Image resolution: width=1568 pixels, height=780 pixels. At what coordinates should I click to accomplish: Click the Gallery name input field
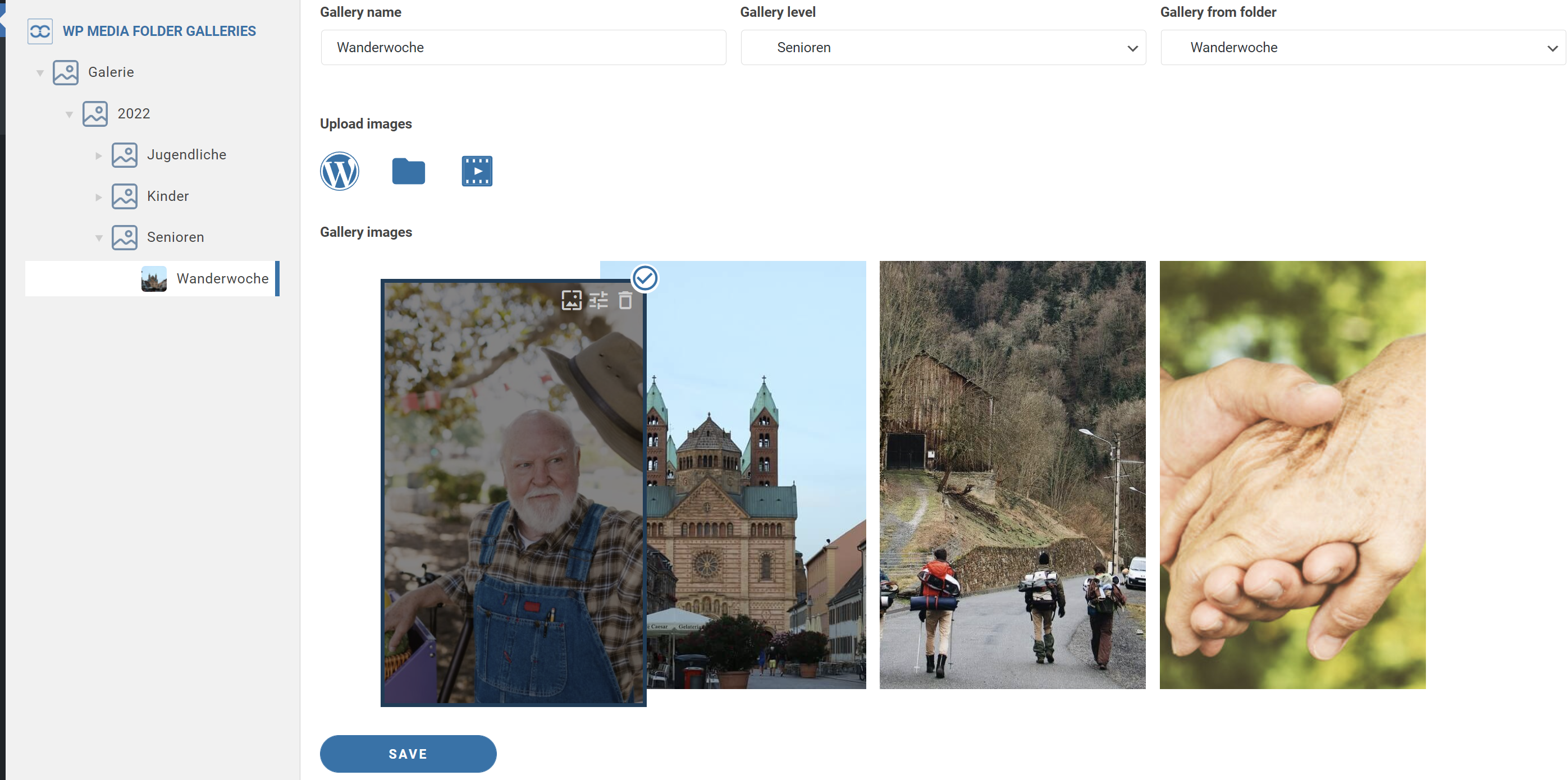coord(523,48)
